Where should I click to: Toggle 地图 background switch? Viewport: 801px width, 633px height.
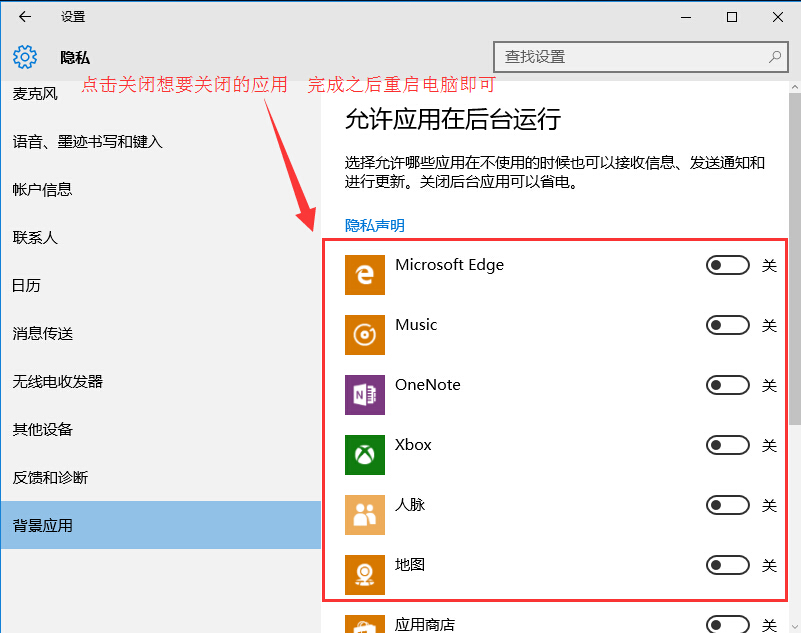pyautogui.click(x=727, y=565)
